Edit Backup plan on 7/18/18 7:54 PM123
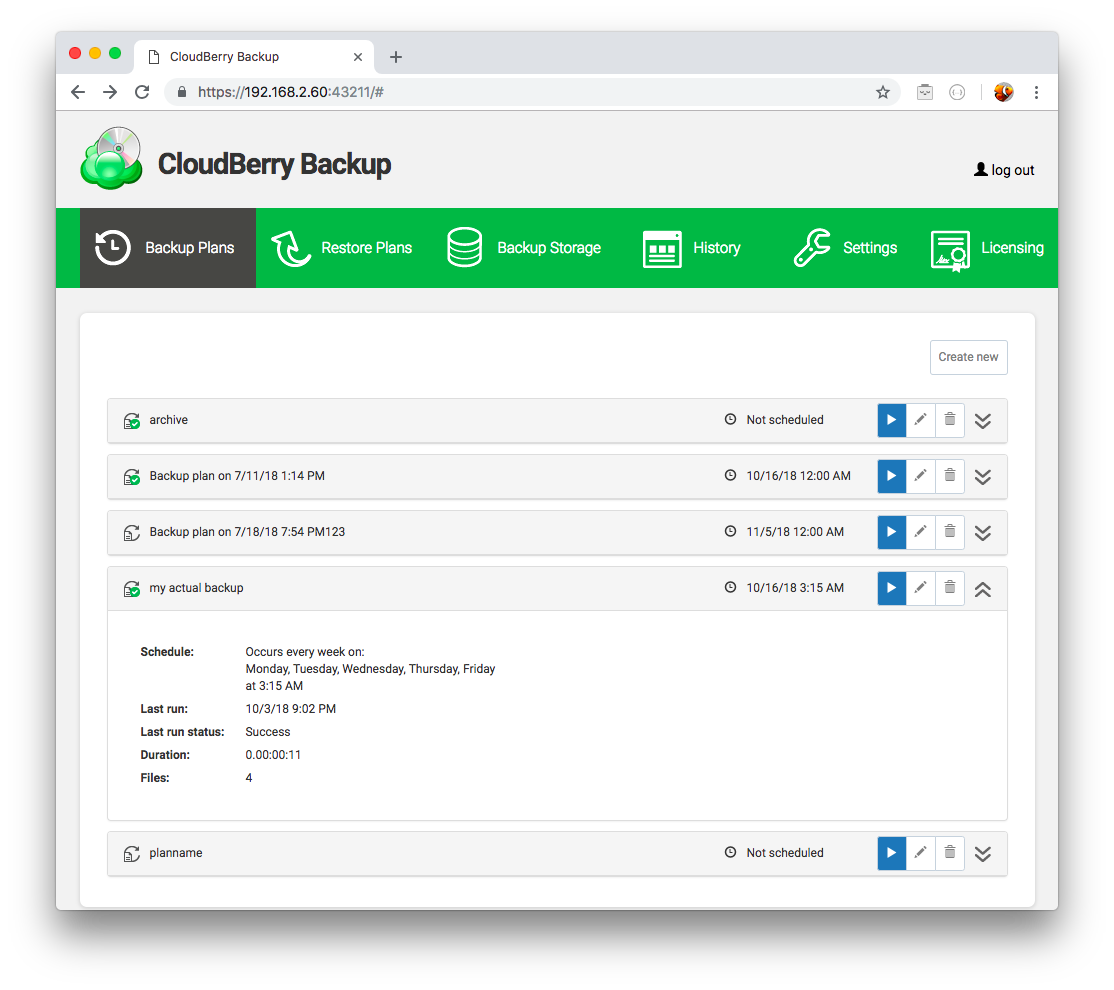Screen dimensions: 1114x990 point(921,532)
